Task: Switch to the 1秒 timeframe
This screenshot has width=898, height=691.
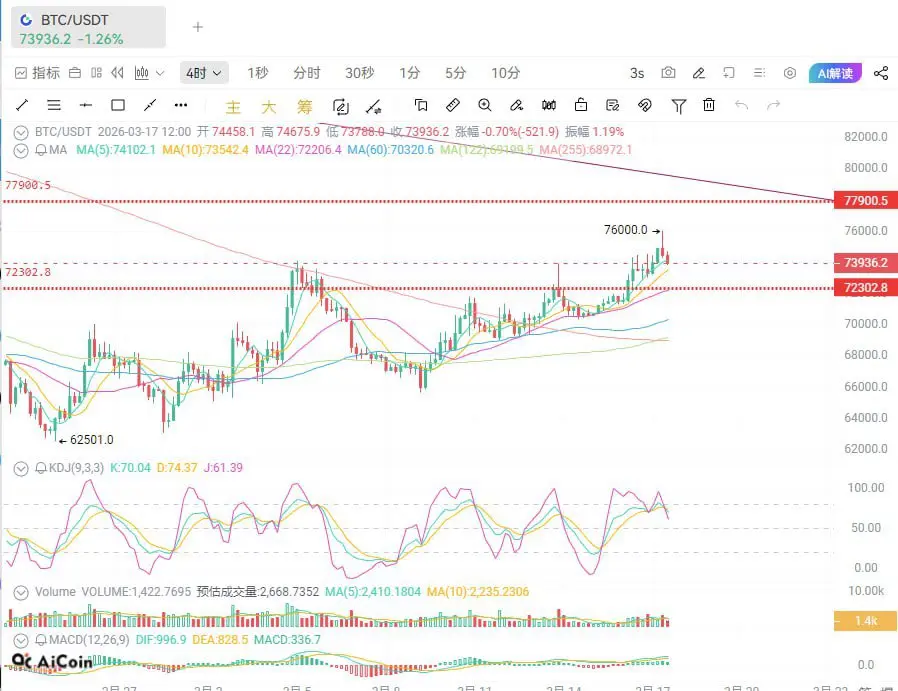Action: tap(258, 73)
